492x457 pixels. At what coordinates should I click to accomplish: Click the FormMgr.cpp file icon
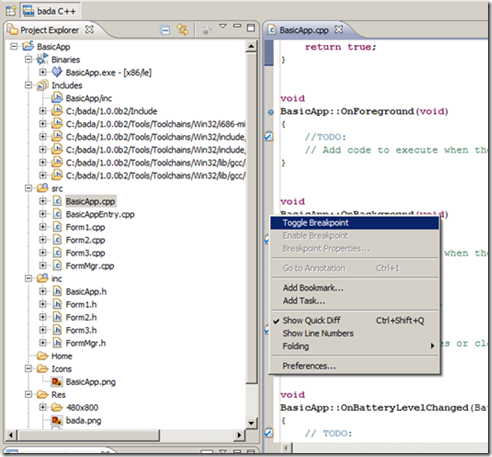[x=57, y=265]
